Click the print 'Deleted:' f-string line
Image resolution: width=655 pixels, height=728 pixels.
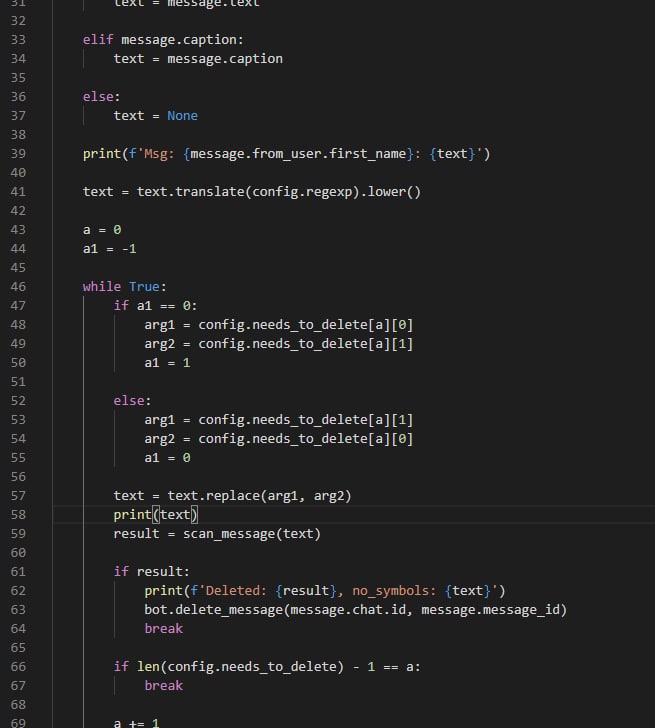point(325,591)
